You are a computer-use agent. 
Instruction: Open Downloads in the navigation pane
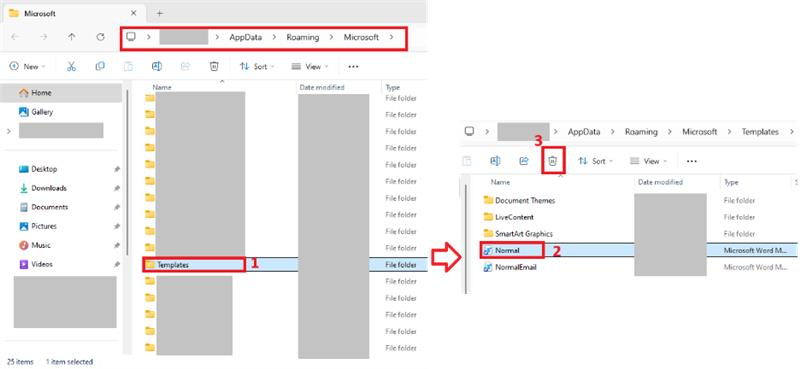click(43, 188)
